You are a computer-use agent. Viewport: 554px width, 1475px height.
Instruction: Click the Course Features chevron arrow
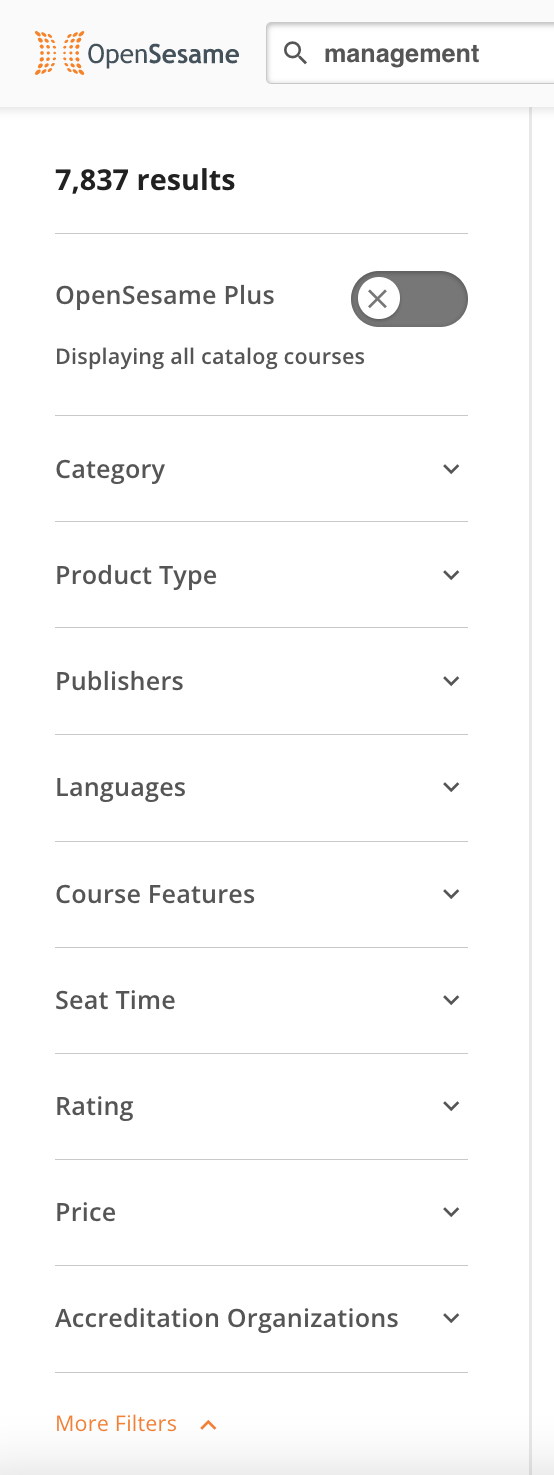tap(451, 894)
